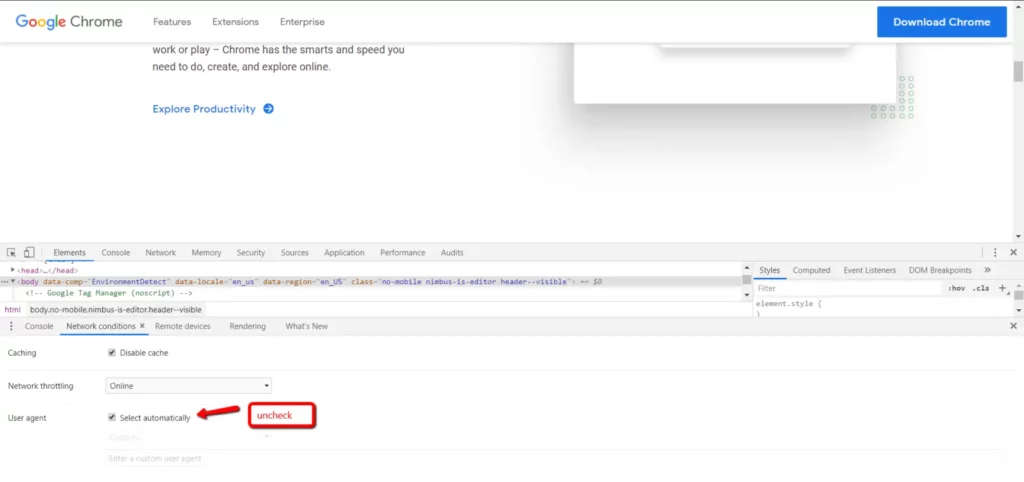The width and height of the screenshot is (1024, 482).
Task: Open the Audits panel tab
Action: [452, 252]
